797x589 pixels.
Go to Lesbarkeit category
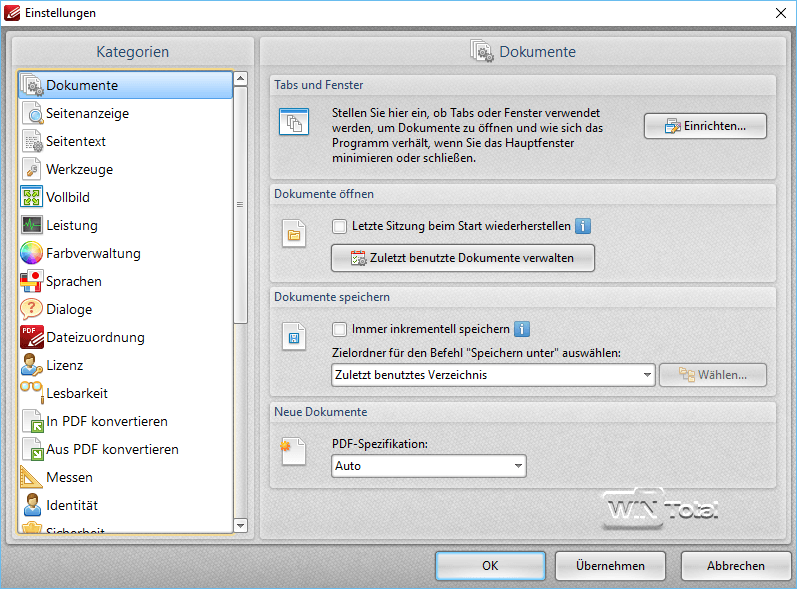(126, 393)
